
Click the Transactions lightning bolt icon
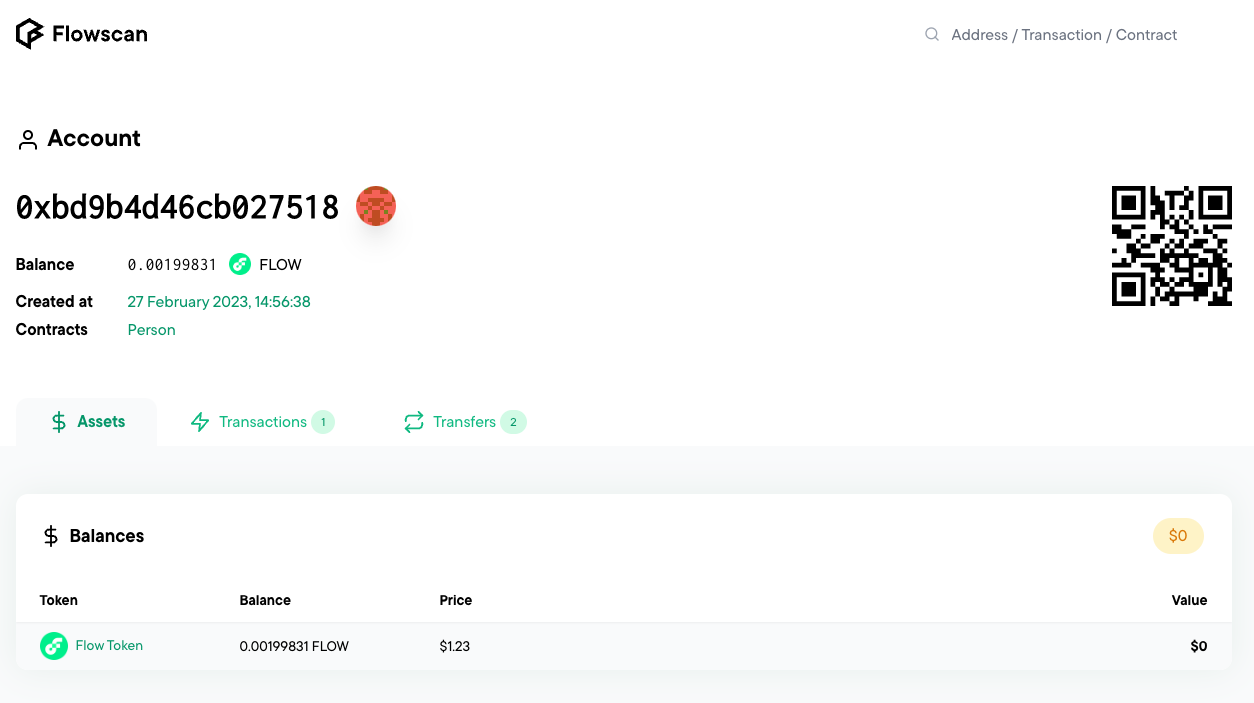200,422
